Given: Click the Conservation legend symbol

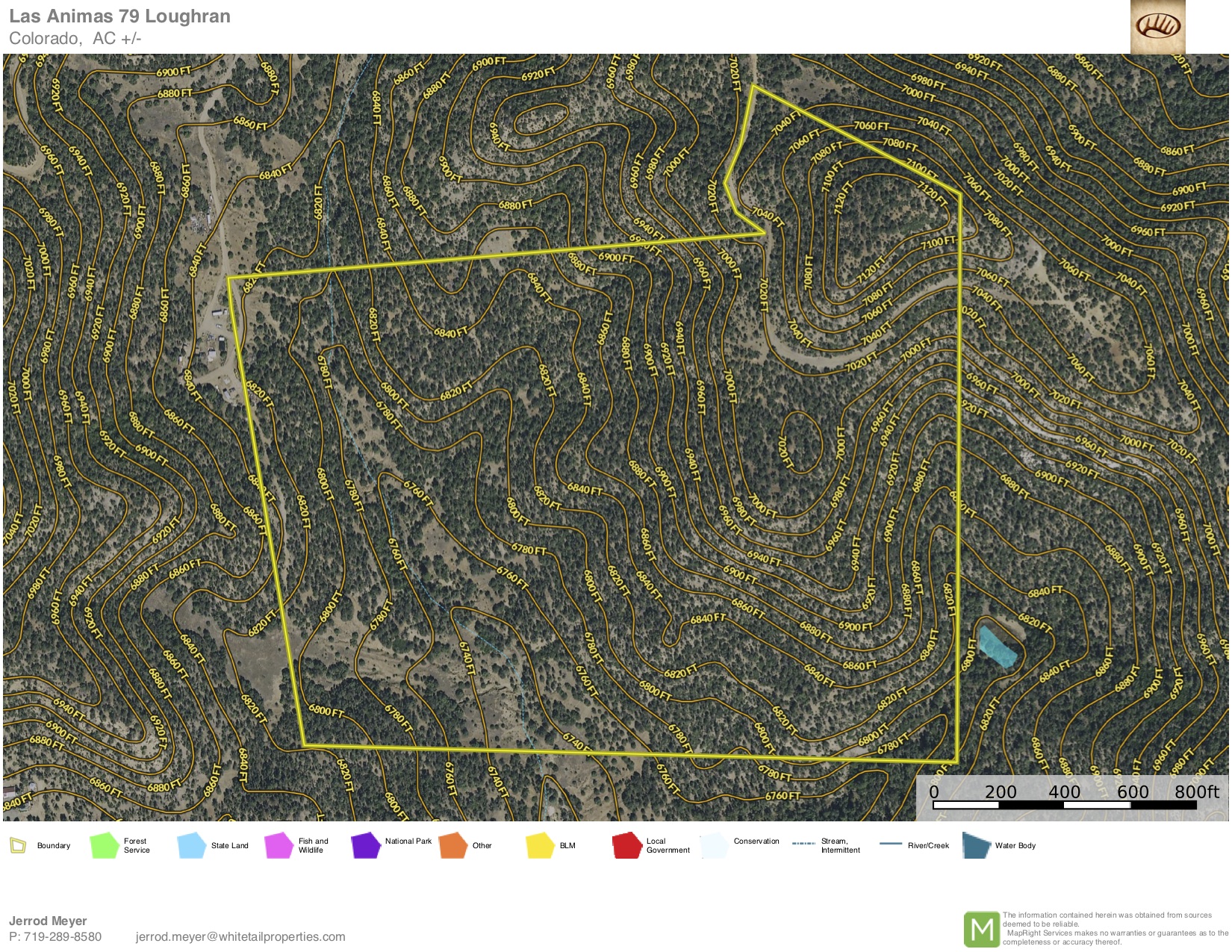Looking at the screenshot, I should [x=714, y=845].
